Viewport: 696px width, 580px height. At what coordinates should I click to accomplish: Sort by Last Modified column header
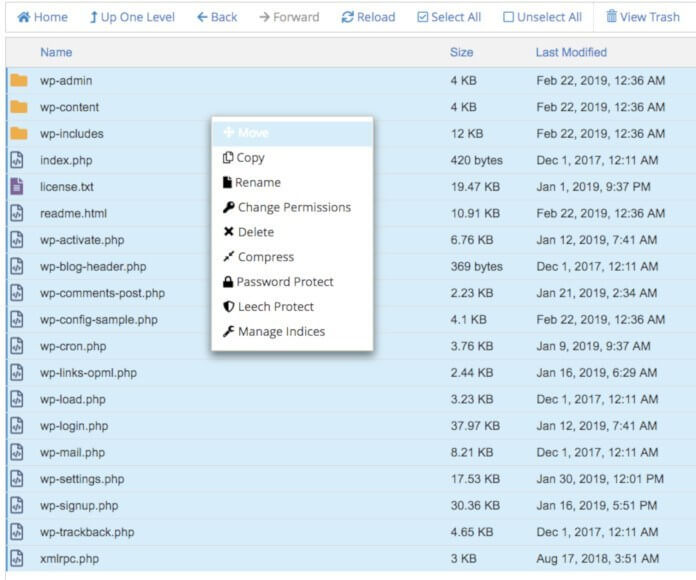click(x=571, y=52)
